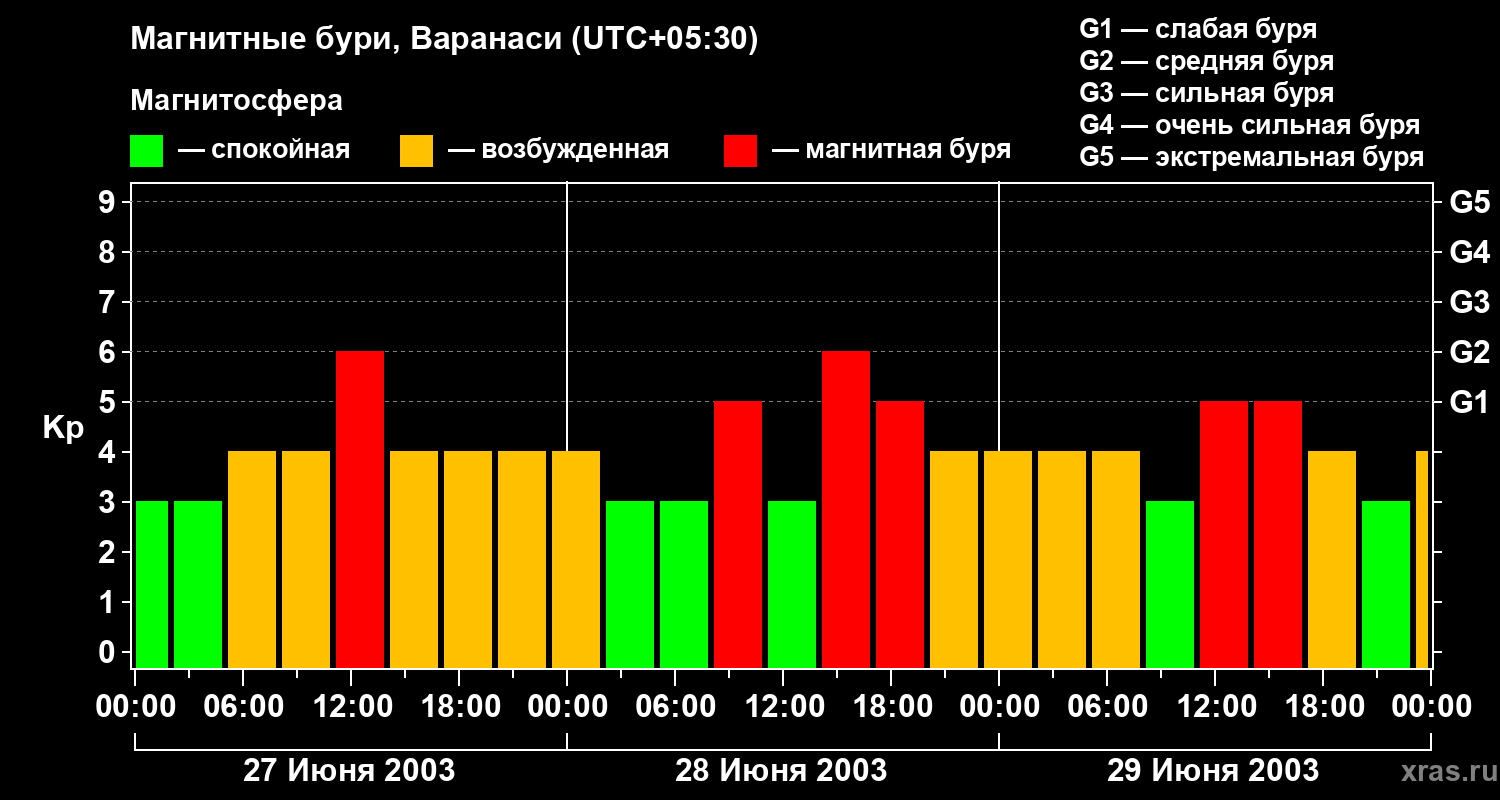Viewport: 1500px width, 800px height.
Task: Click the G5 right-axis label at Kp 9
Action: (x=1469, y=202)
